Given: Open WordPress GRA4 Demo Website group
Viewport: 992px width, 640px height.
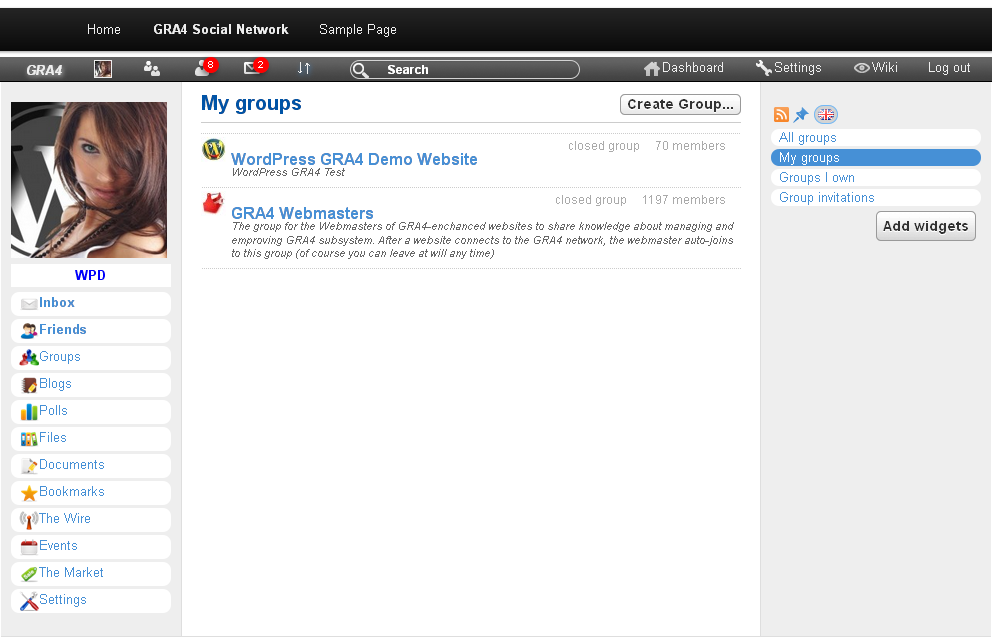Looking at the screenshot, I should (354, 159).
